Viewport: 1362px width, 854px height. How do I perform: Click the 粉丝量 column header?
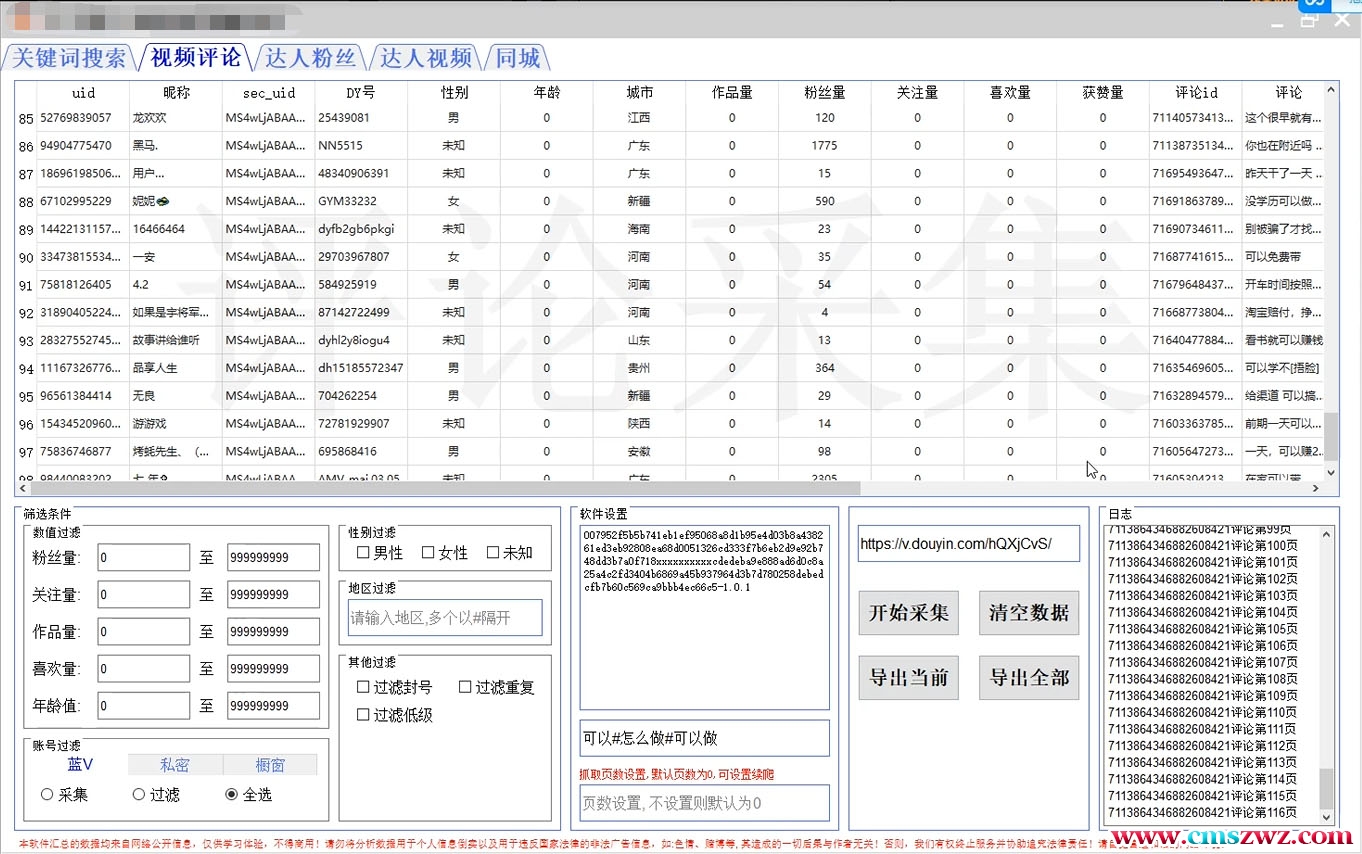tap(824, 92)
